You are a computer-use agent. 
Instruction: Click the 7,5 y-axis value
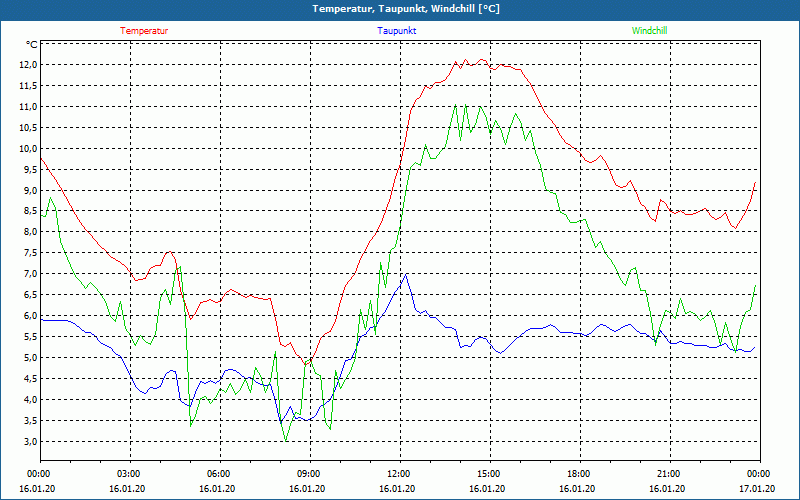pyautogui.click(x=30, y=253)
